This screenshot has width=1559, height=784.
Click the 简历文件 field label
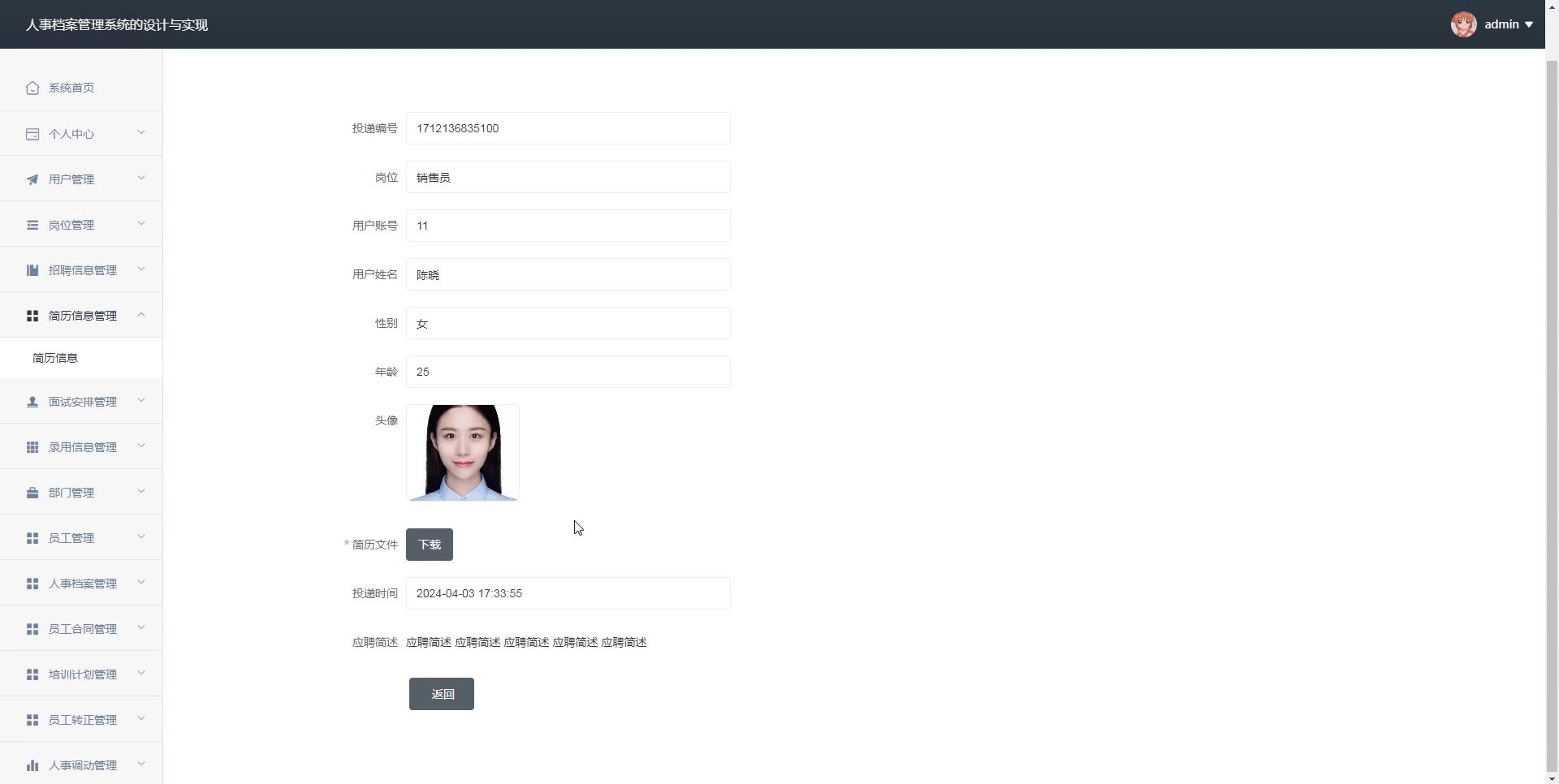pyautogui.click(x=375, y=545)
